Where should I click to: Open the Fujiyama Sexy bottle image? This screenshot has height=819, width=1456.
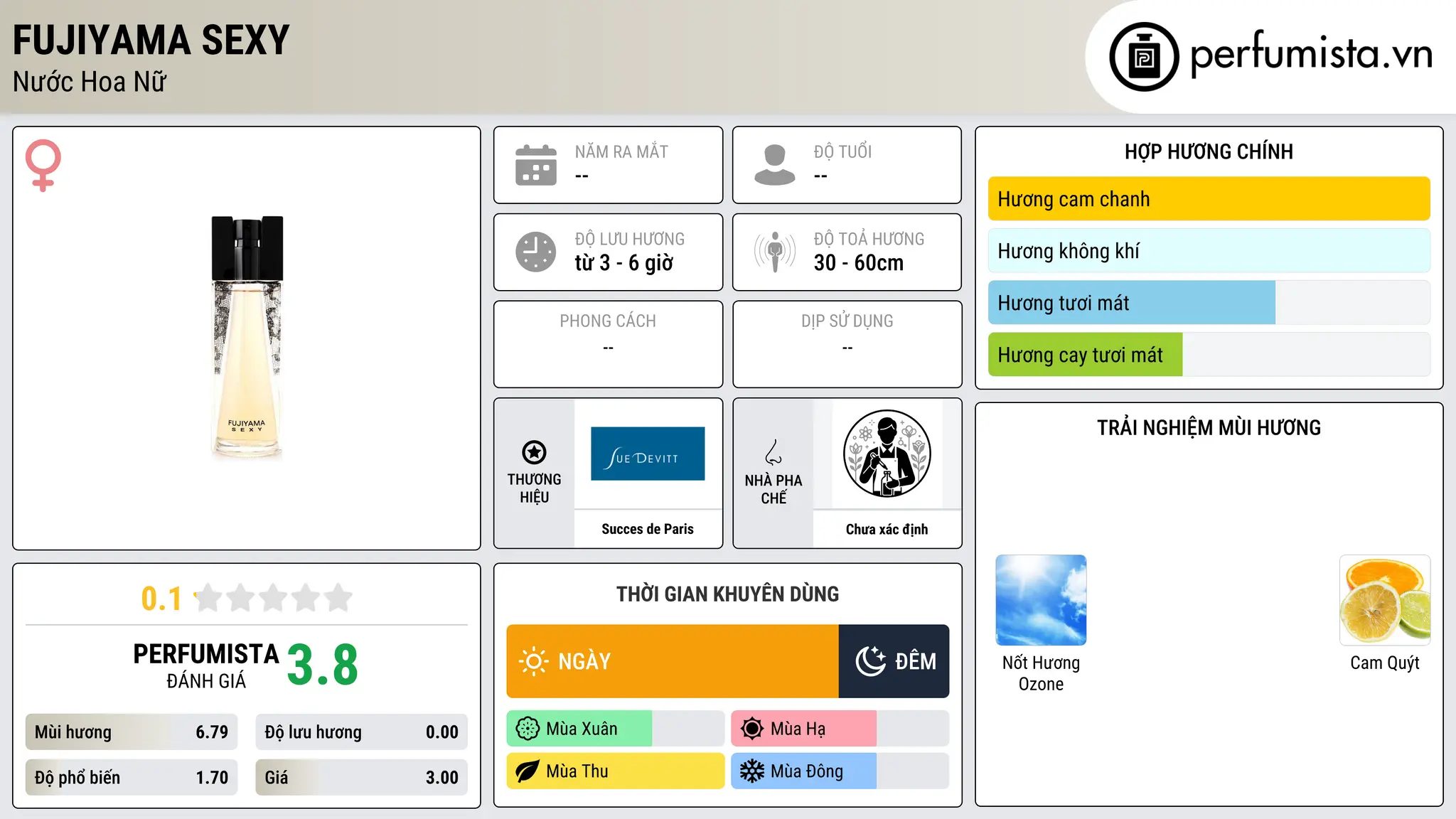[x=247, y=338]
